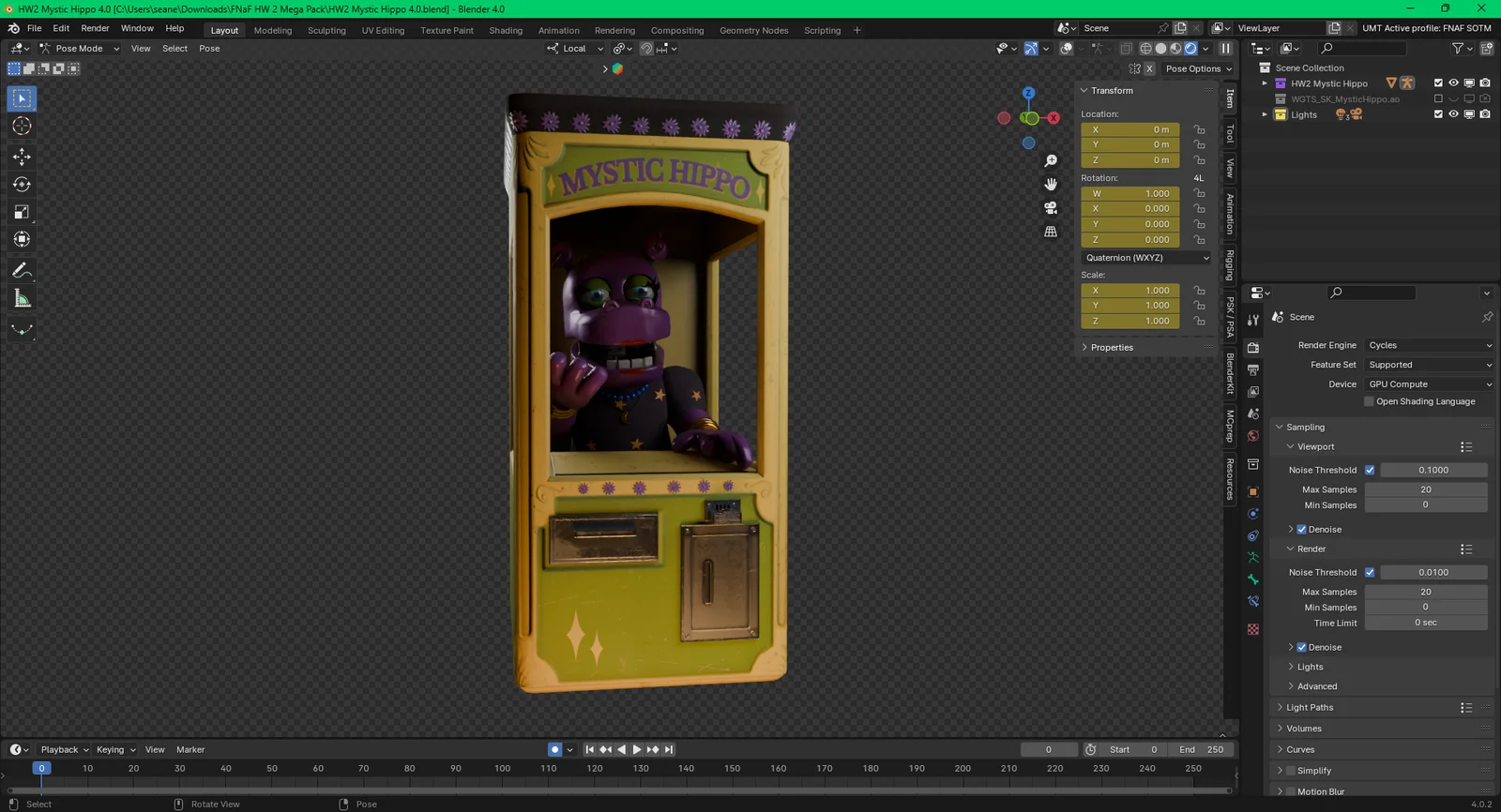The width and height of the screenshot is (1501, 812).
Task: Select the Select Box tool
Action: [x=22, y=98]
